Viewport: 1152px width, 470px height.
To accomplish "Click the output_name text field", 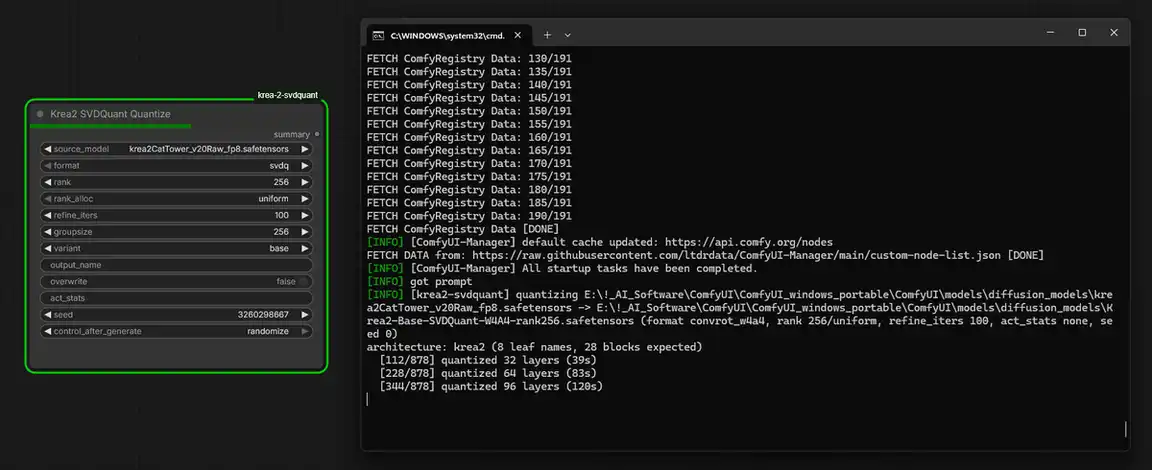I will [176, 265].
